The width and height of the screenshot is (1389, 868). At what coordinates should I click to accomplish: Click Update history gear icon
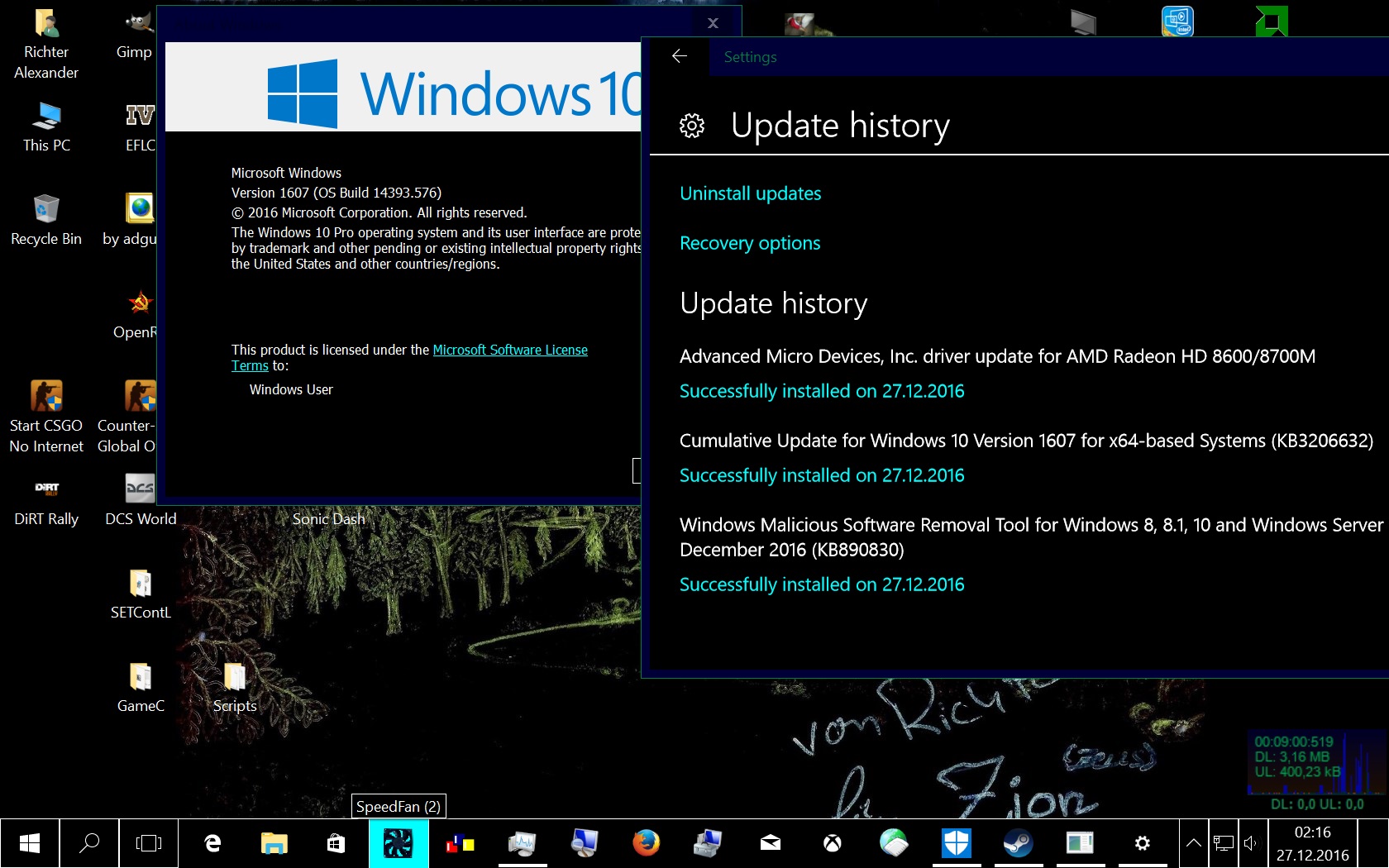tap(692, 126)
